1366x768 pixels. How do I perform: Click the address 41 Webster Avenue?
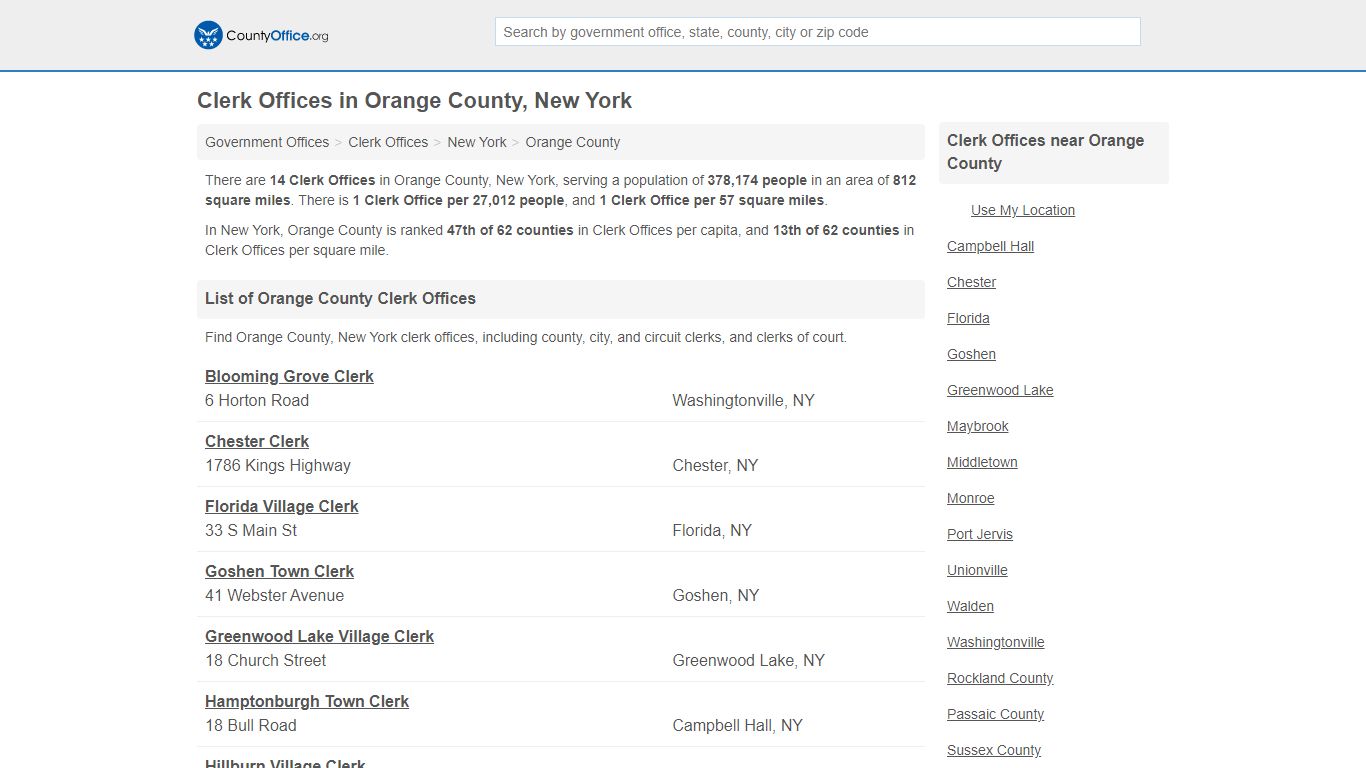click(274, 595)
